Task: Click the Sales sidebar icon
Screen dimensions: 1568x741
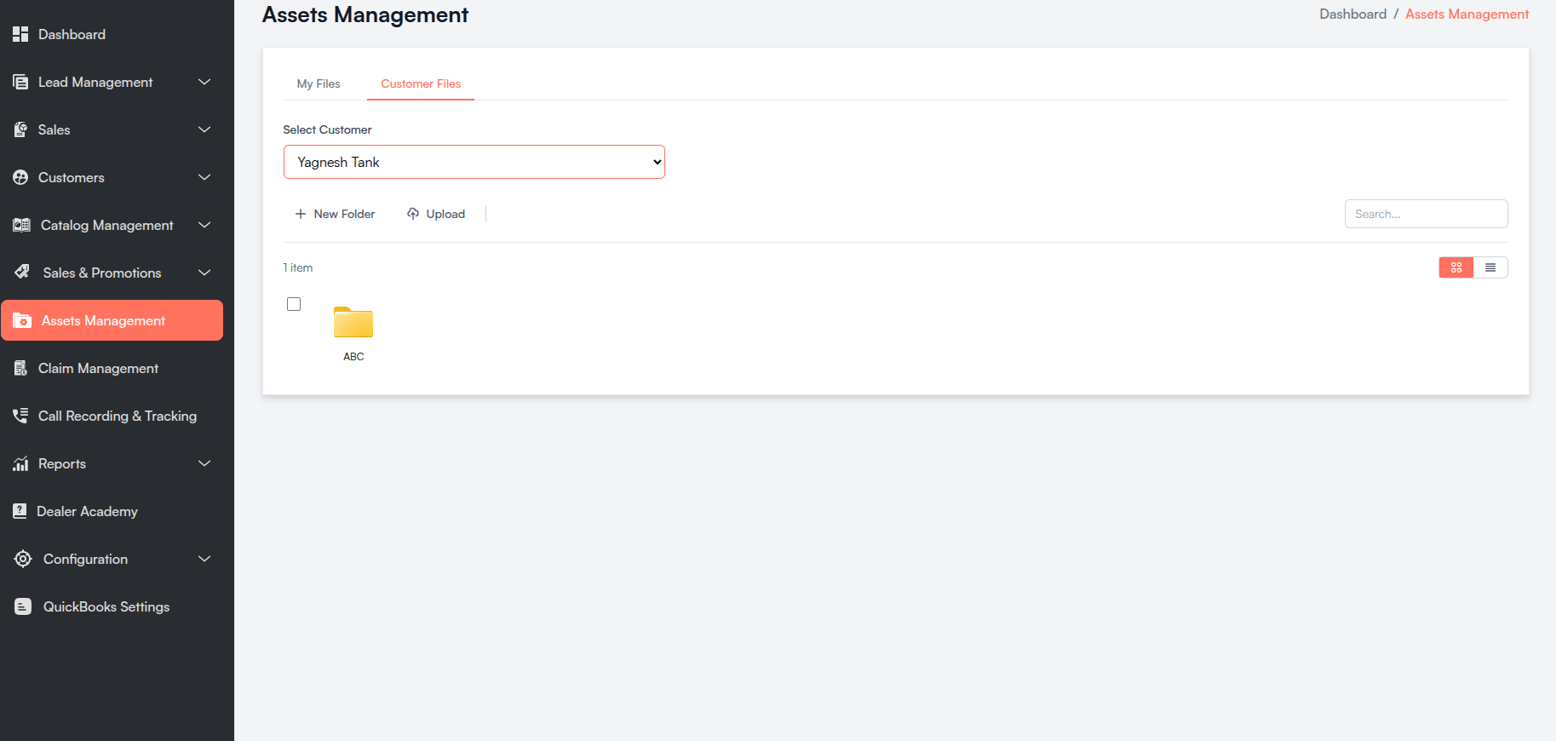Action: [x=20, y=129]
